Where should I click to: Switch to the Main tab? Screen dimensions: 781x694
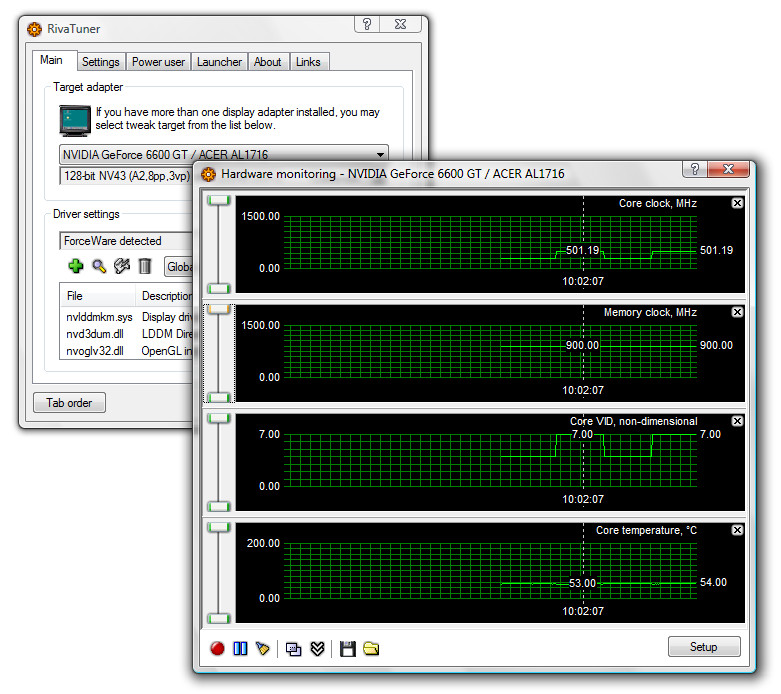pos(51,60)
